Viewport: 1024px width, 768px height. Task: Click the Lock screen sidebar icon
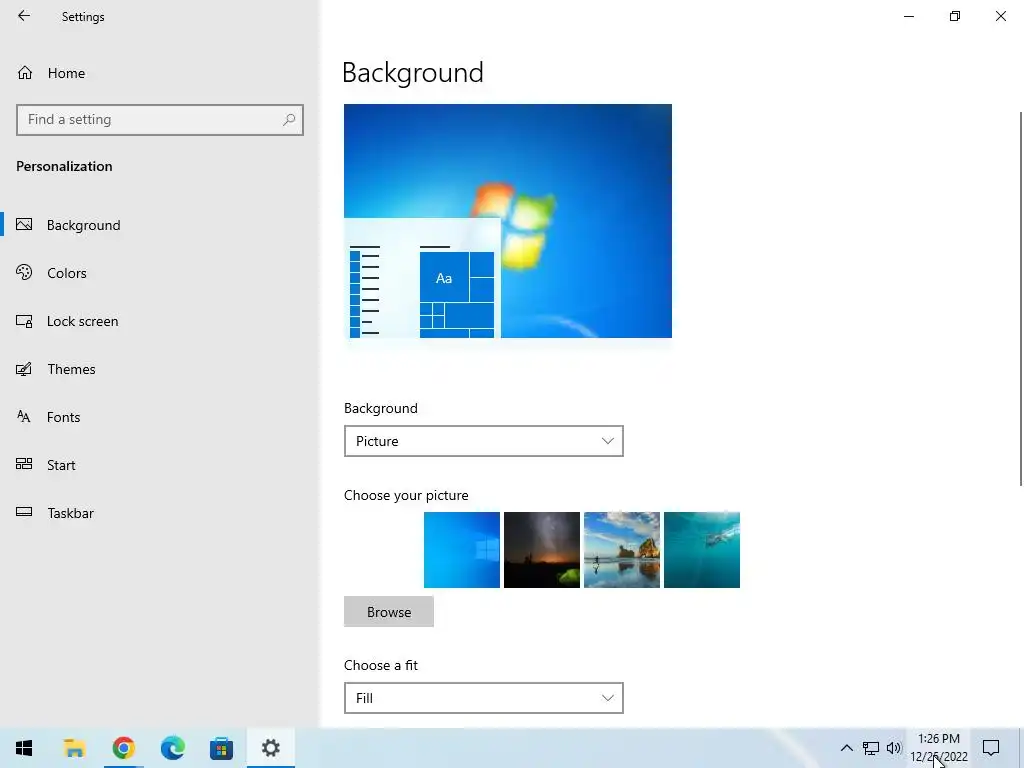pyautogui.click(x=24, y=321)
